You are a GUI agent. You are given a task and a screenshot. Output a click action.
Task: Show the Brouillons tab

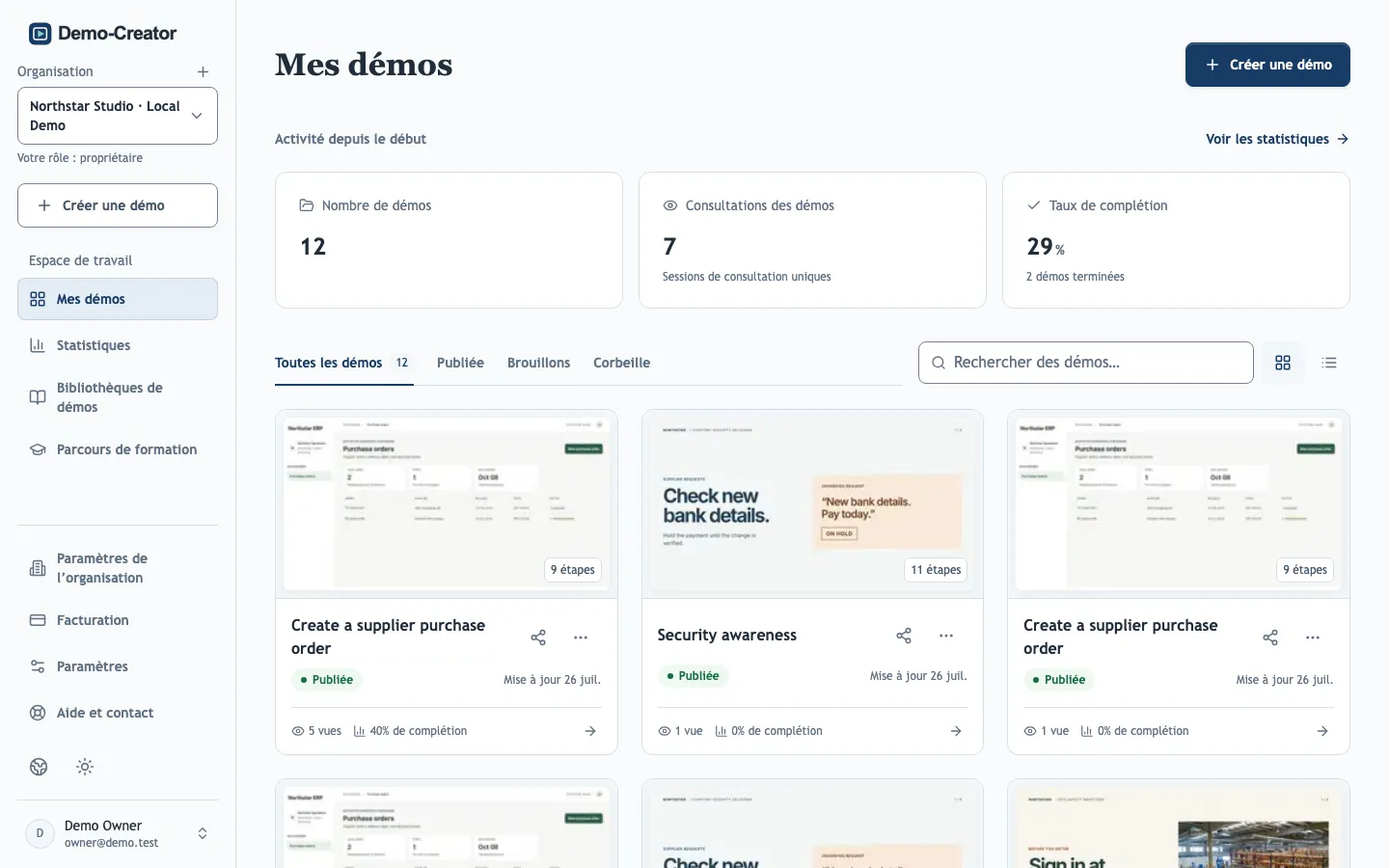click(x=538, y=363)
